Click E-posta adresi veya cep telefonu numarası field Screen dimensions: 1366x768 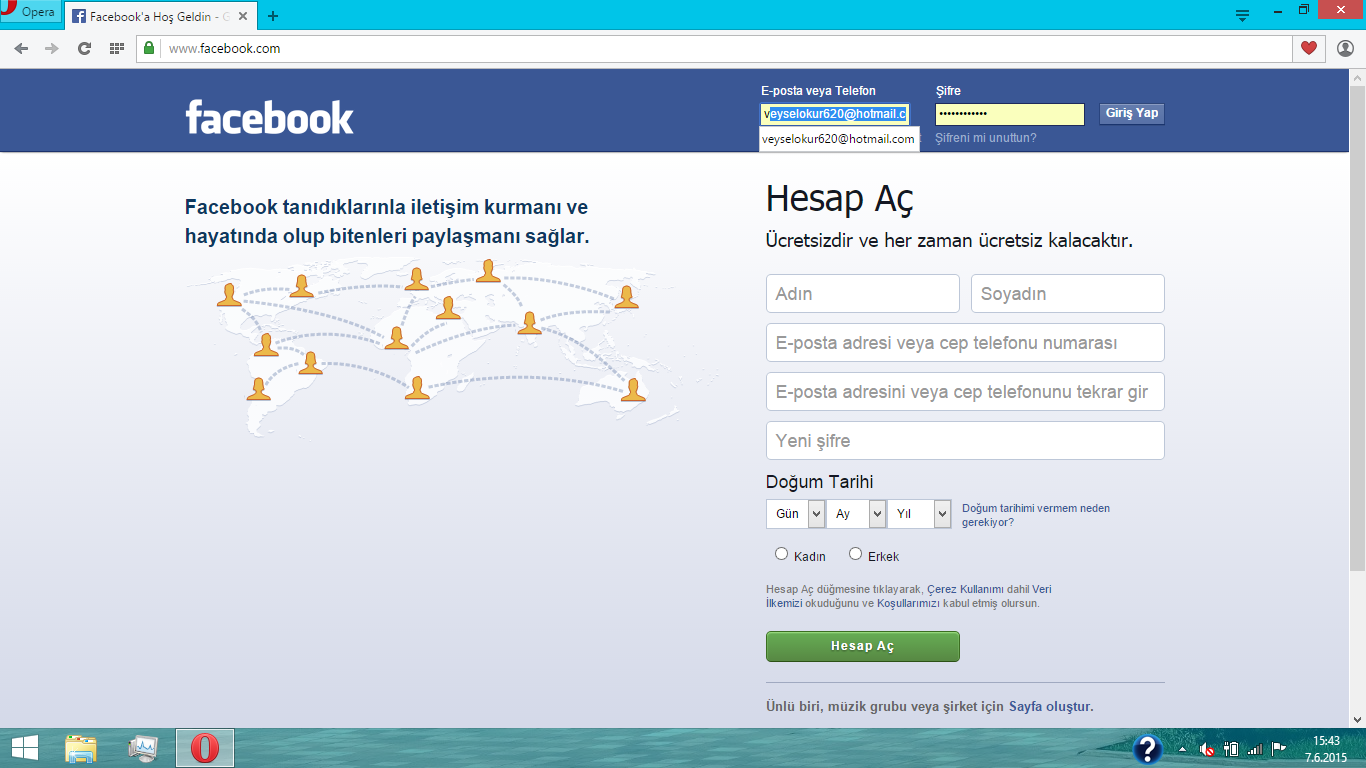point(965,342)
